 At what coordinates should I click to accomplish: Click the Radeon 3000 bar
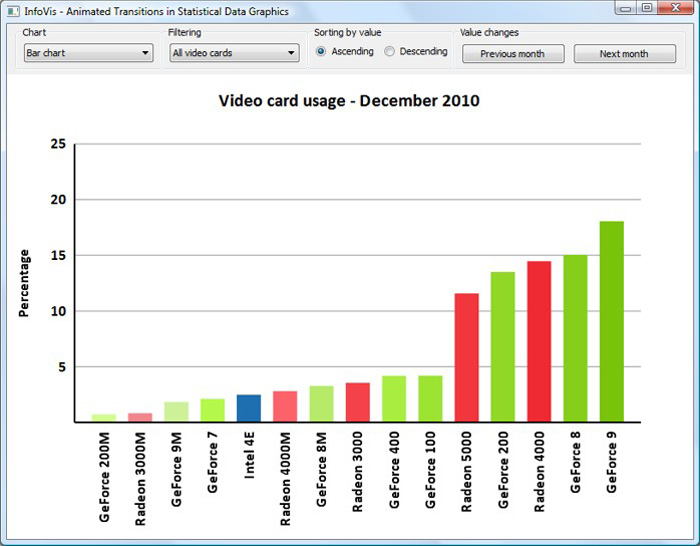click(358, 402)
